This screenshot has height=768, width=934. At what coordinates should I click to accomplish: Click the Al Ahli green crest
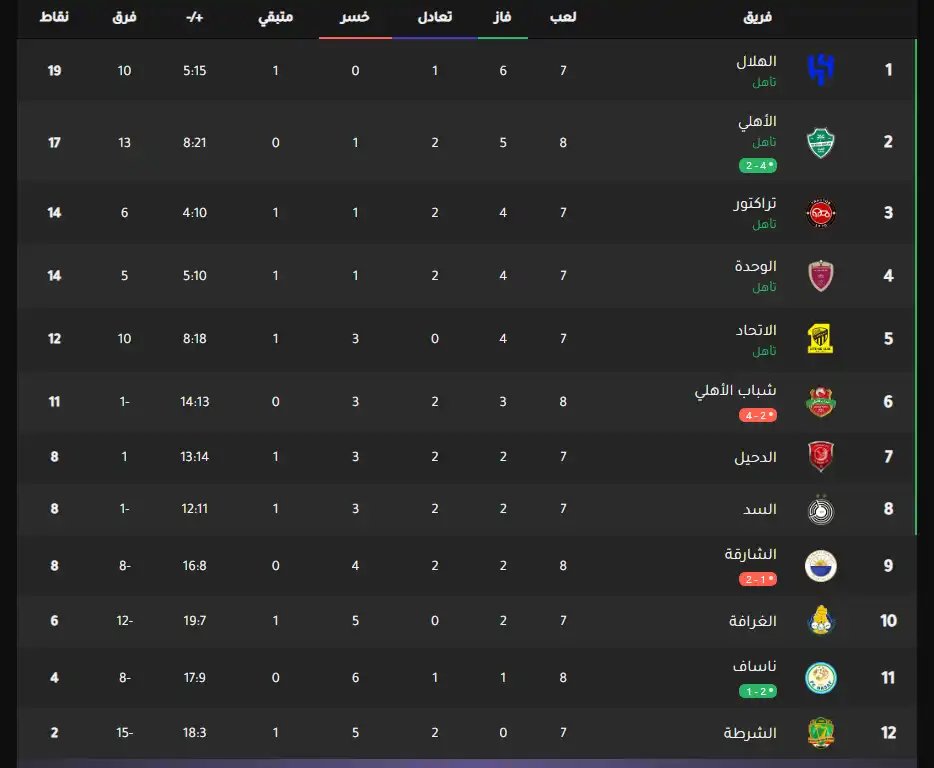pos(821,142)
